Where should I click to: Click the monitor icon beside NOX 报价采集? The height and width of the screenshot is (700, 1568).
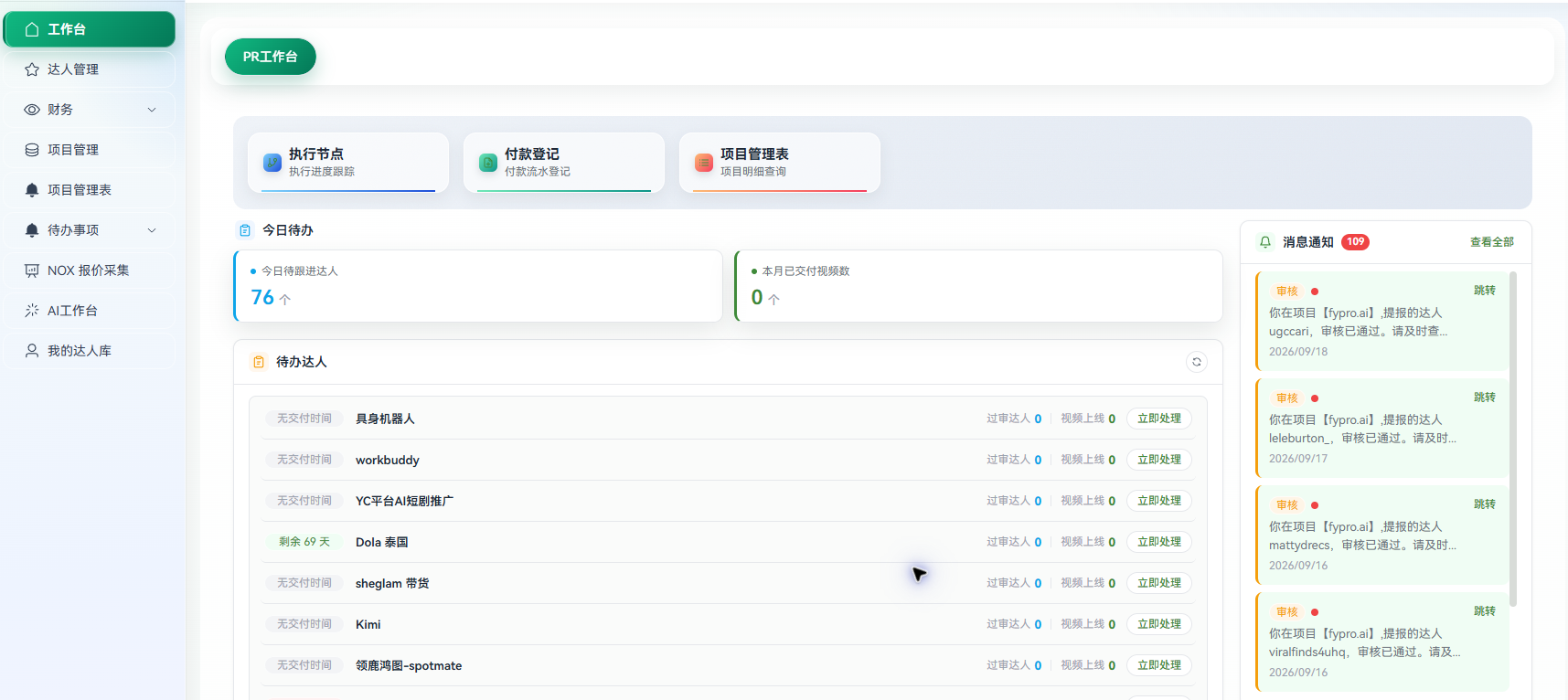[x=32, y=270]
